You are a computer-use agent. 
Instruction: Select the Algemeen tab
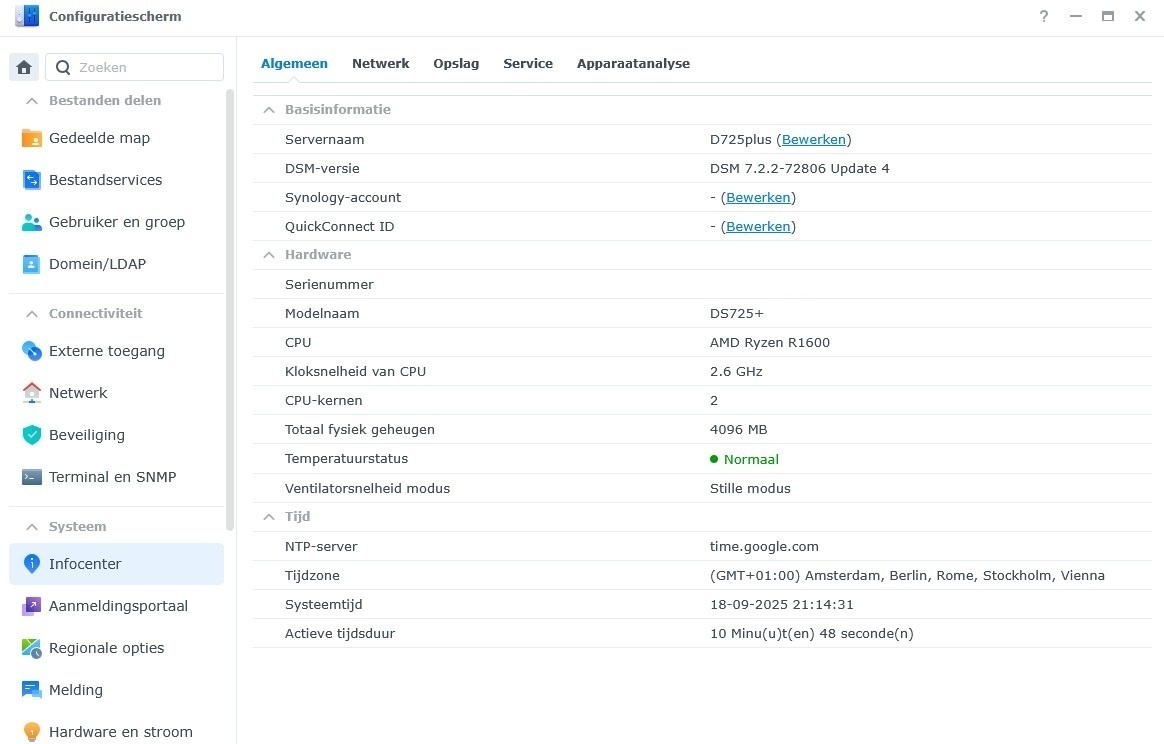click(x=294, y=64)
